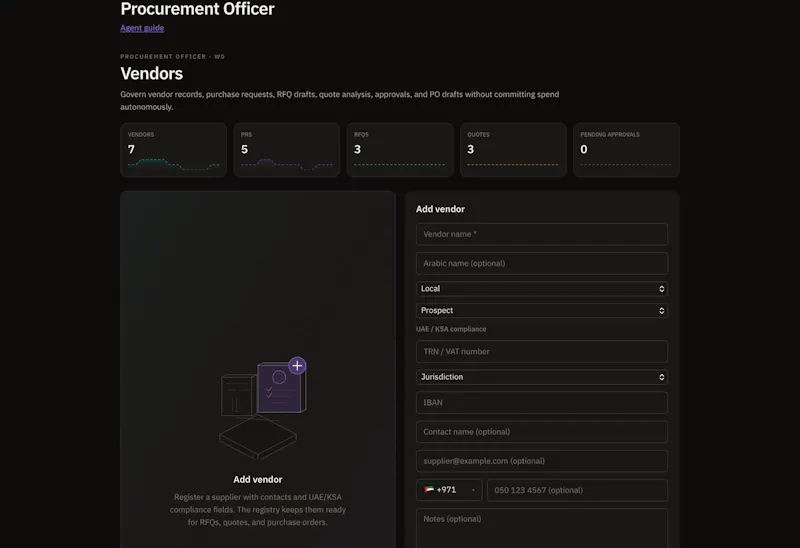Focus the IBAN input field
This screenshot has height=548, width=800.
542,403
